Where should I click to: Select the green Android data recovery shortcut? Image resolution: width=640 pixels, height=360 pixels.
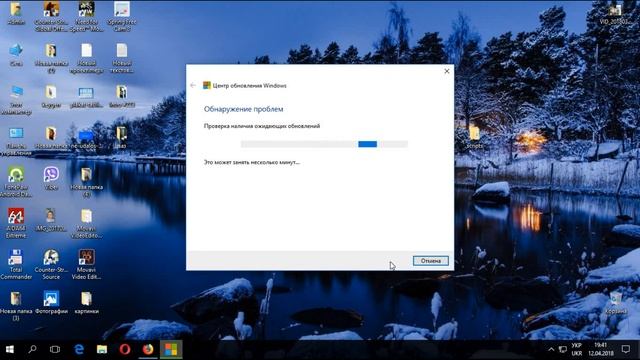16,182
